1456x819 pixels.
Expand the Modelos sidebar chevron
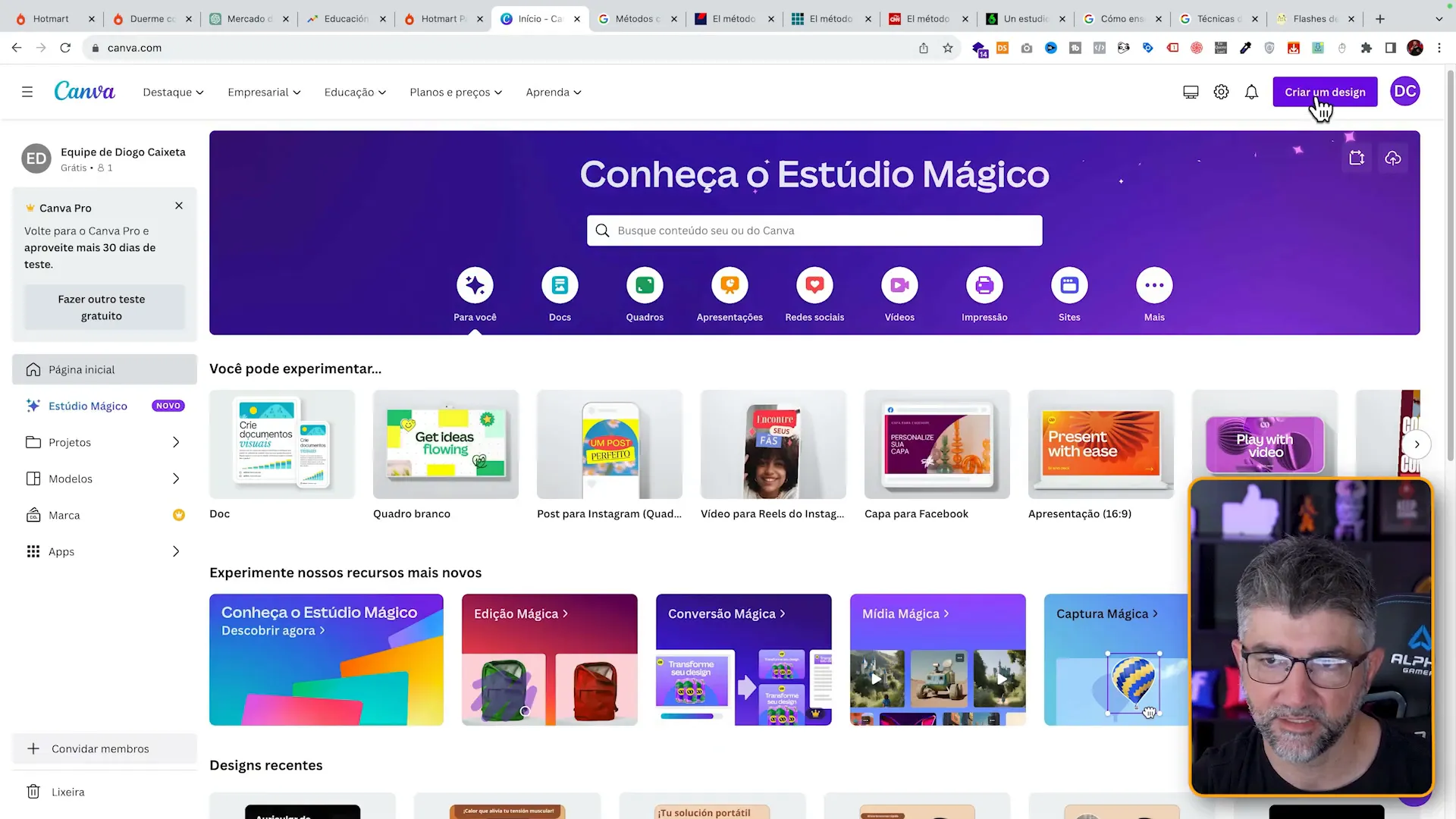[176, 479]
